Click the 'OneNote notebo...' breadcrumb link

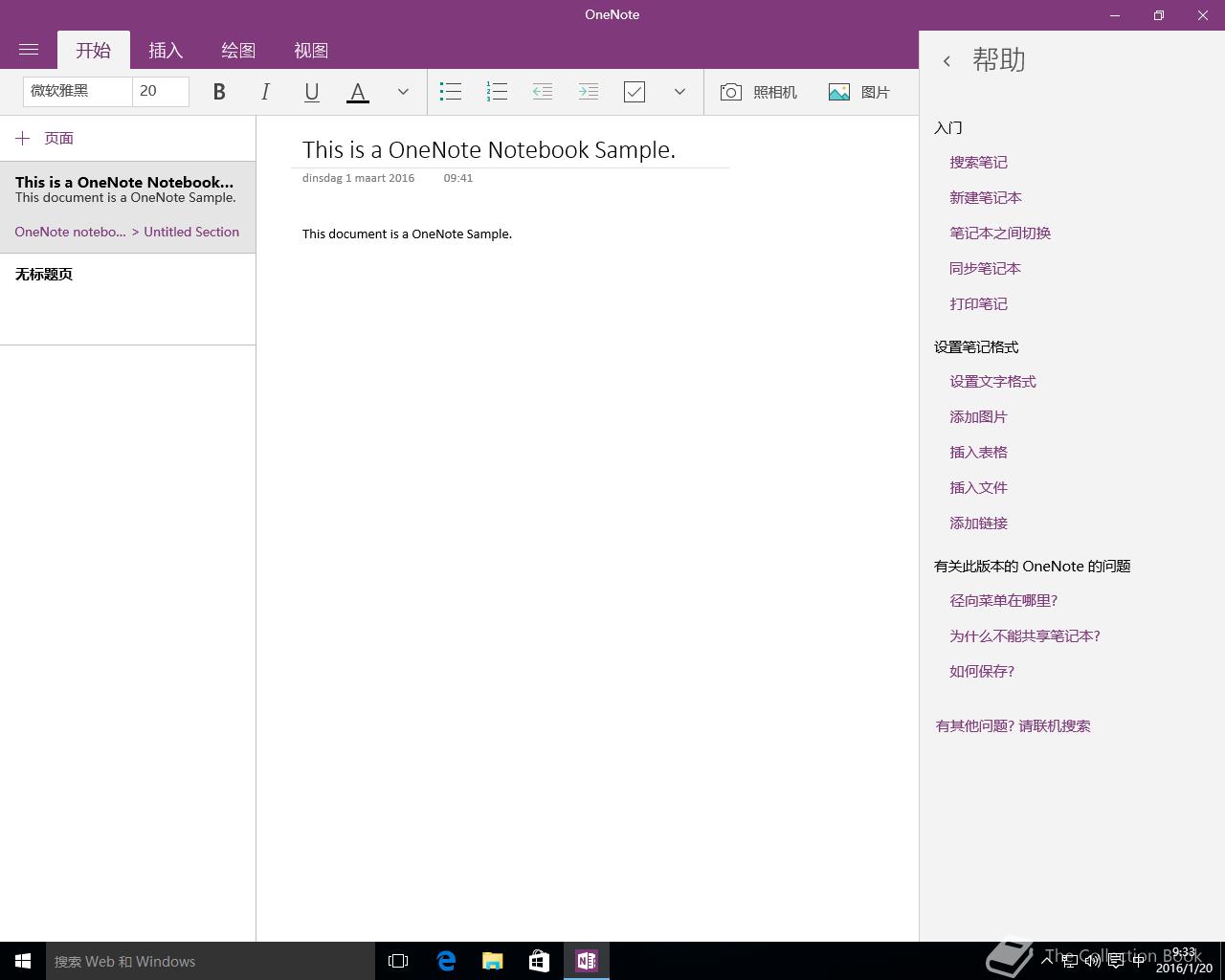click(x=70, y=232)
